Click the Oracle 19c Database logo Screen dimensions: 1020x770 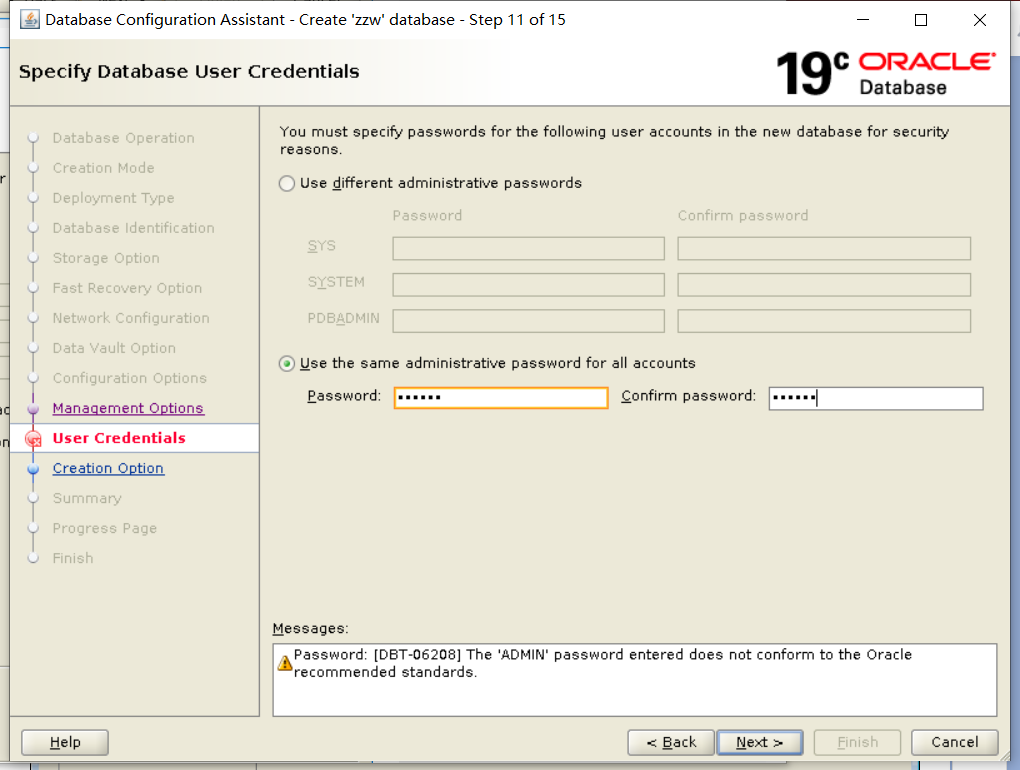pyautogui.click(x=885, y=73)
